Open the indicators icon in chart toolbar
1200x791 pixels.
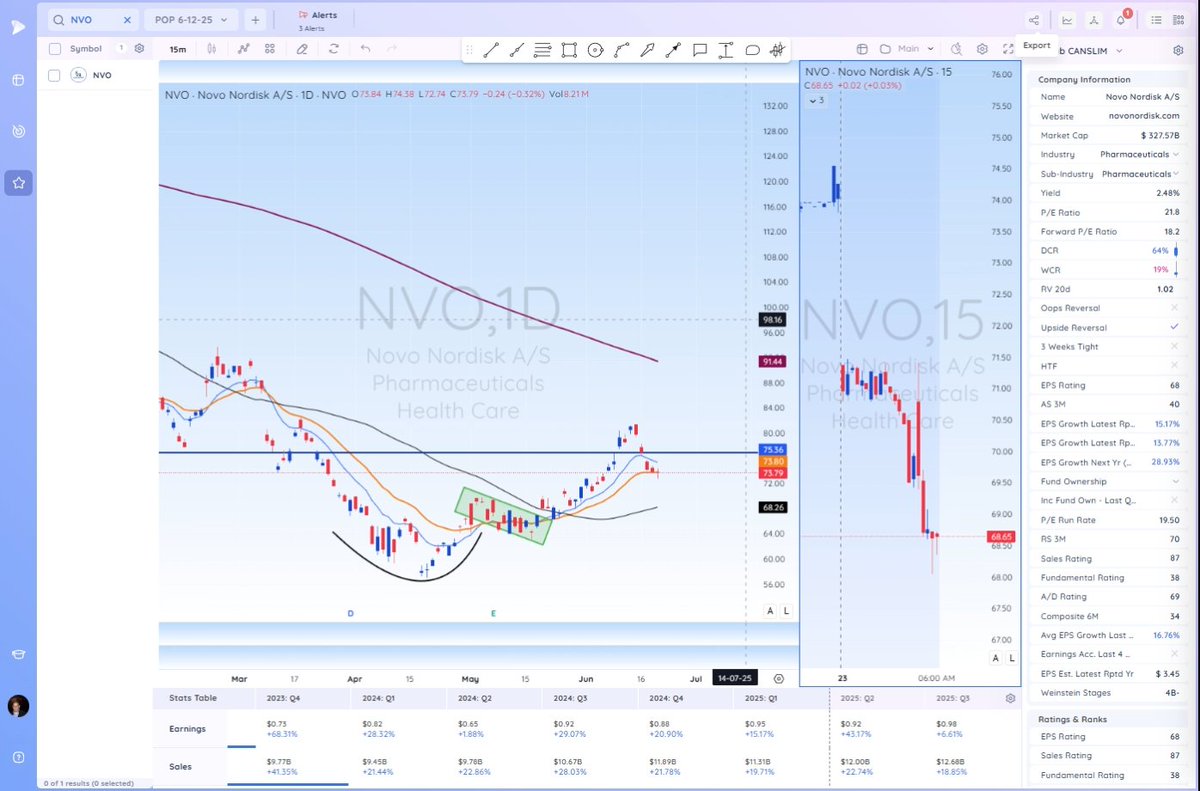pos(243,48)
